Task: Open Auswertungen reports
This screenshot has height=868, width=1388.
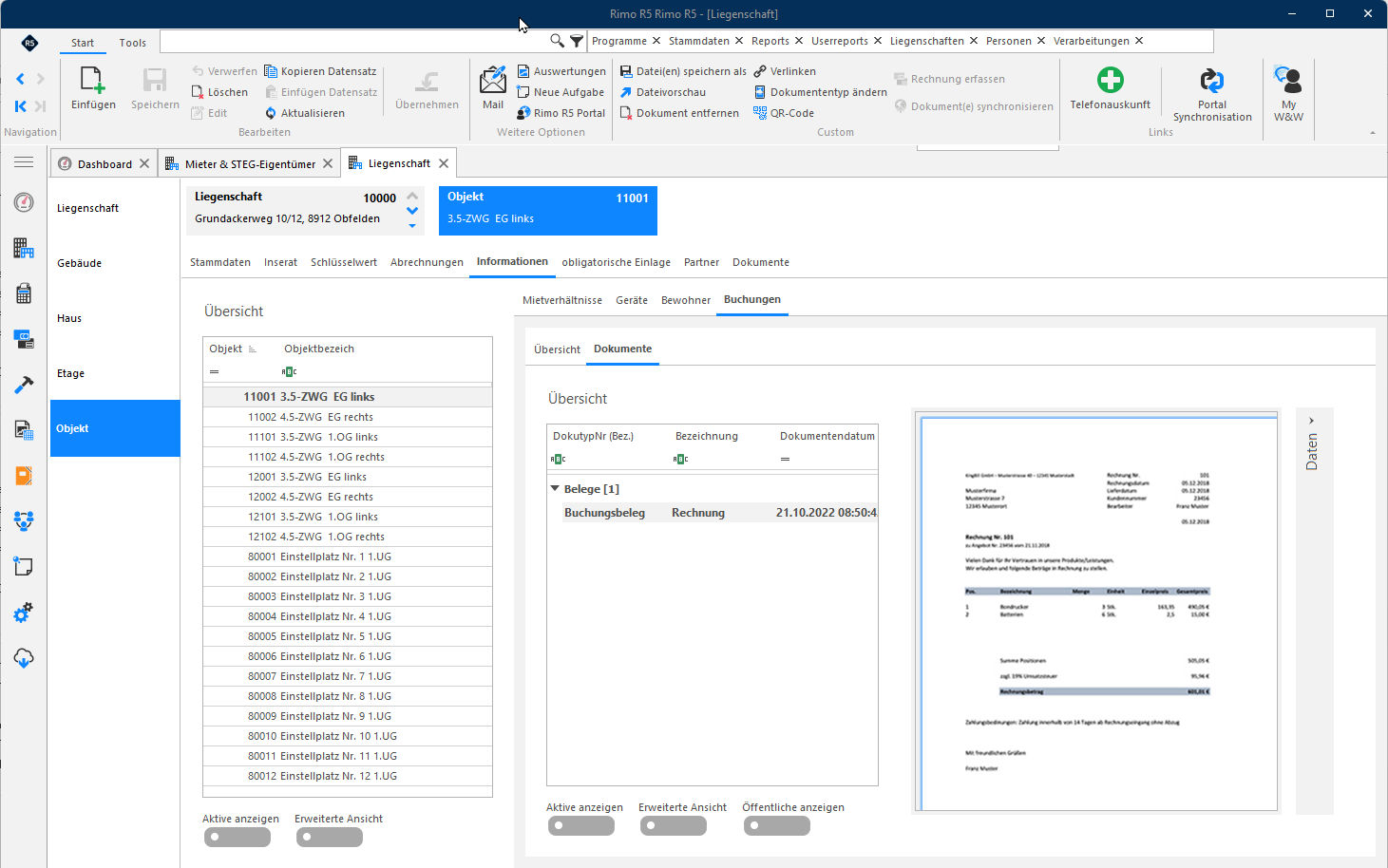Action: point(561,71)
